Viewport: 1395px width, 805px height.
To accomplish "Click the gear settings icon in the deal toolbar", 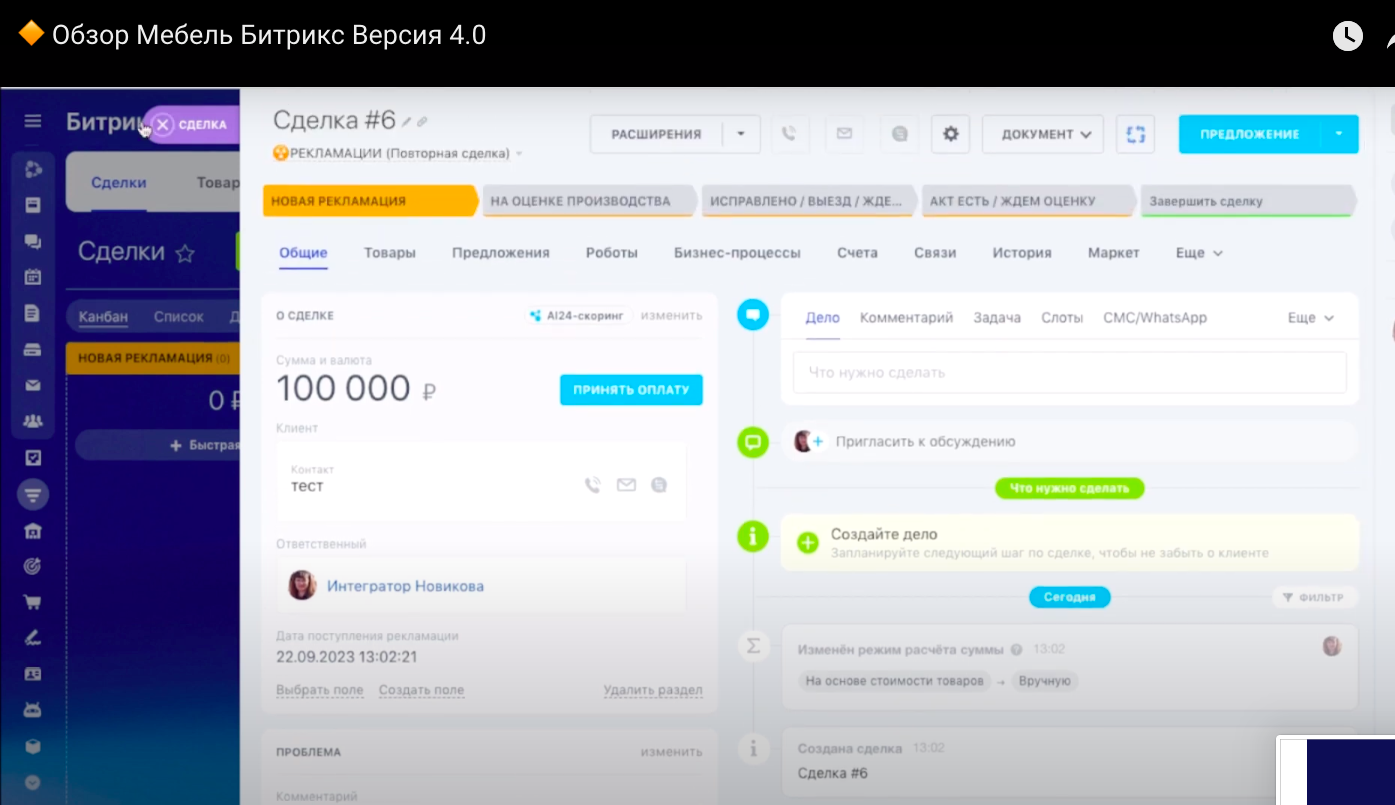I will point(950,134).
